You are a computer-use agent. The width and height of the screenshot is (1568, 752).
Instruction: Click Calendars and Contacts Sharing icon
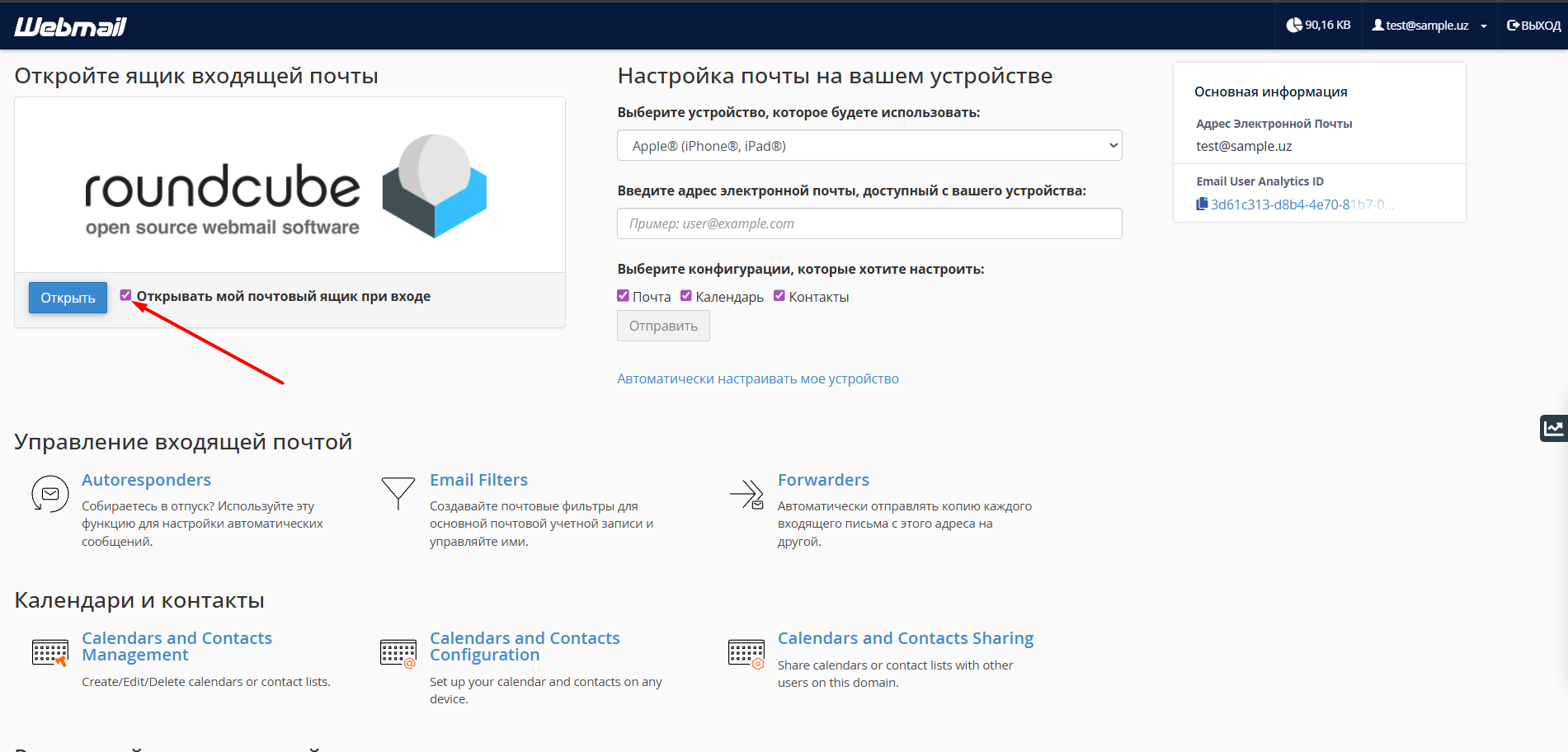click(746, 653)
